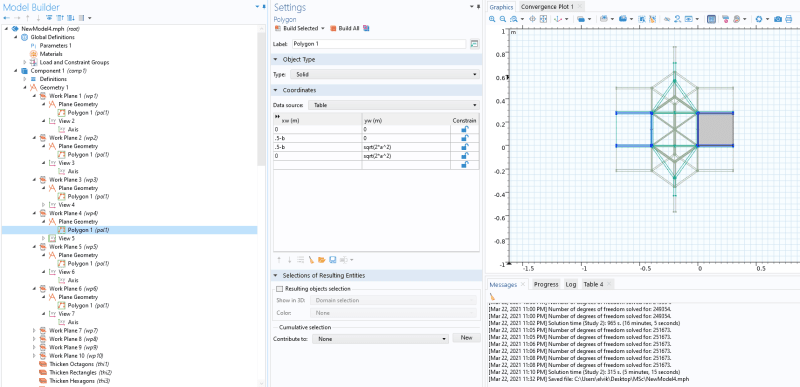Viewport: 800px width, 387px height.
Task: Click the Load from File folder icon
Action: pyautogui.click(x=321, y=260)
